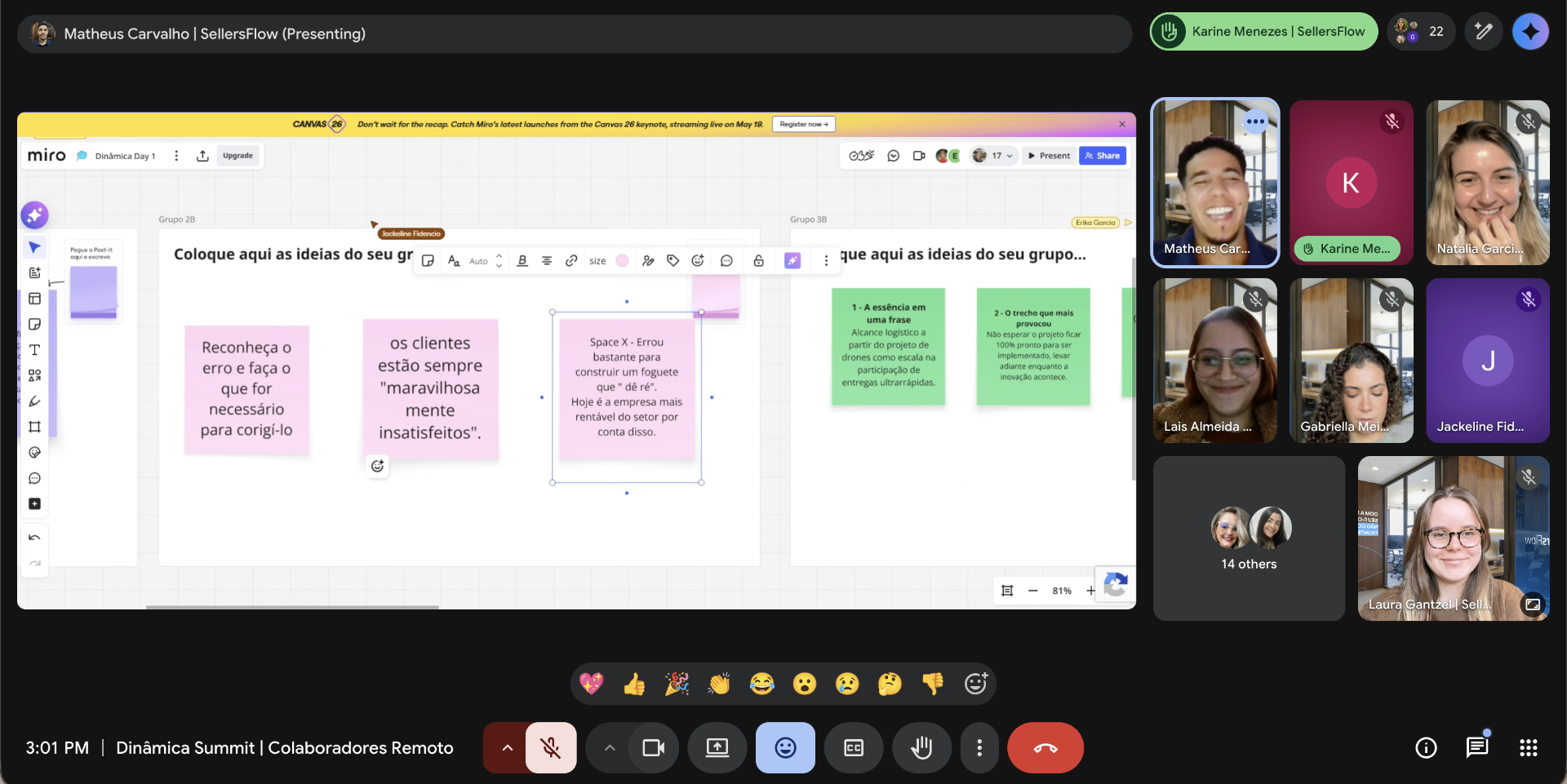
Task: Open the board options three-dot menu
Action: [x=176, y=156]
